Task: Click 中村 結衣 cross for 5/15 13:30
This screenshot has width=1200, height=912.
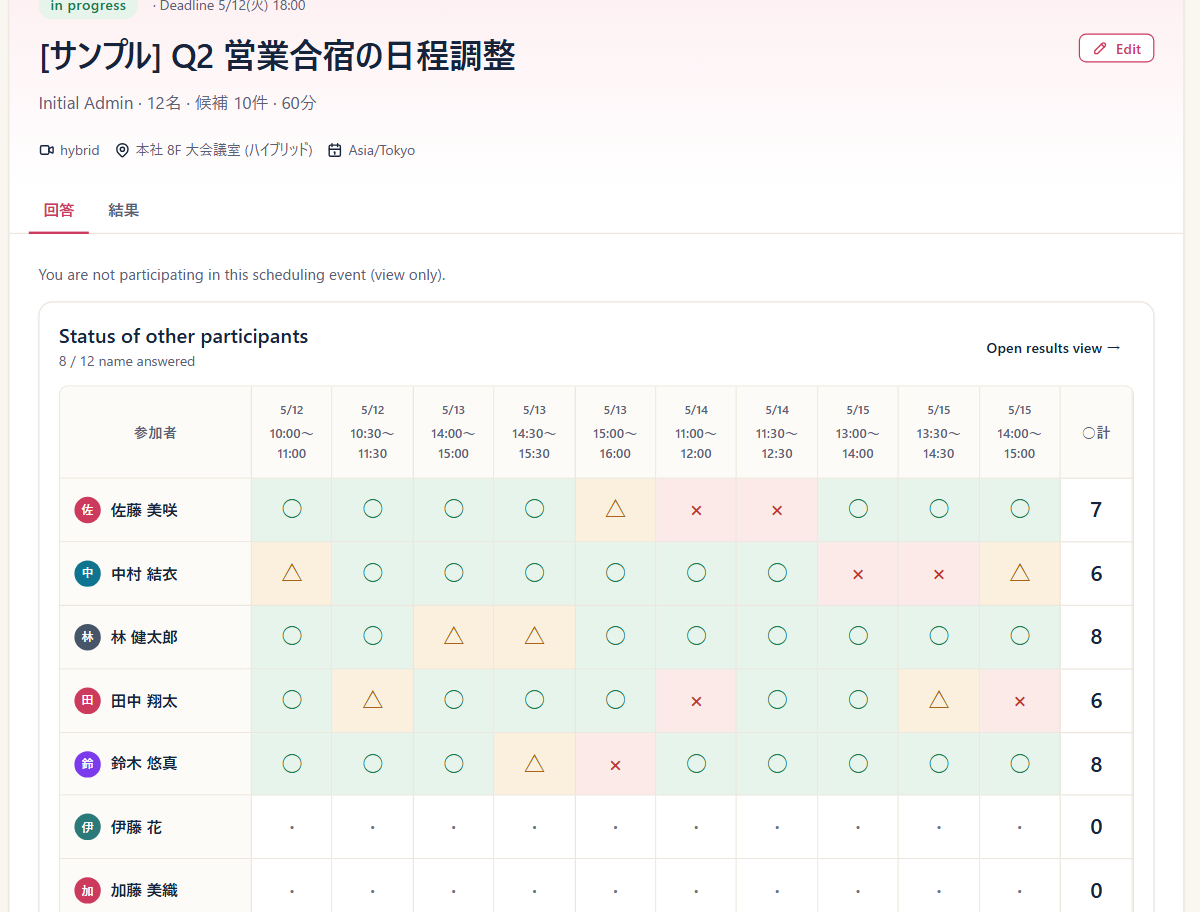Action: pos(939,574)
